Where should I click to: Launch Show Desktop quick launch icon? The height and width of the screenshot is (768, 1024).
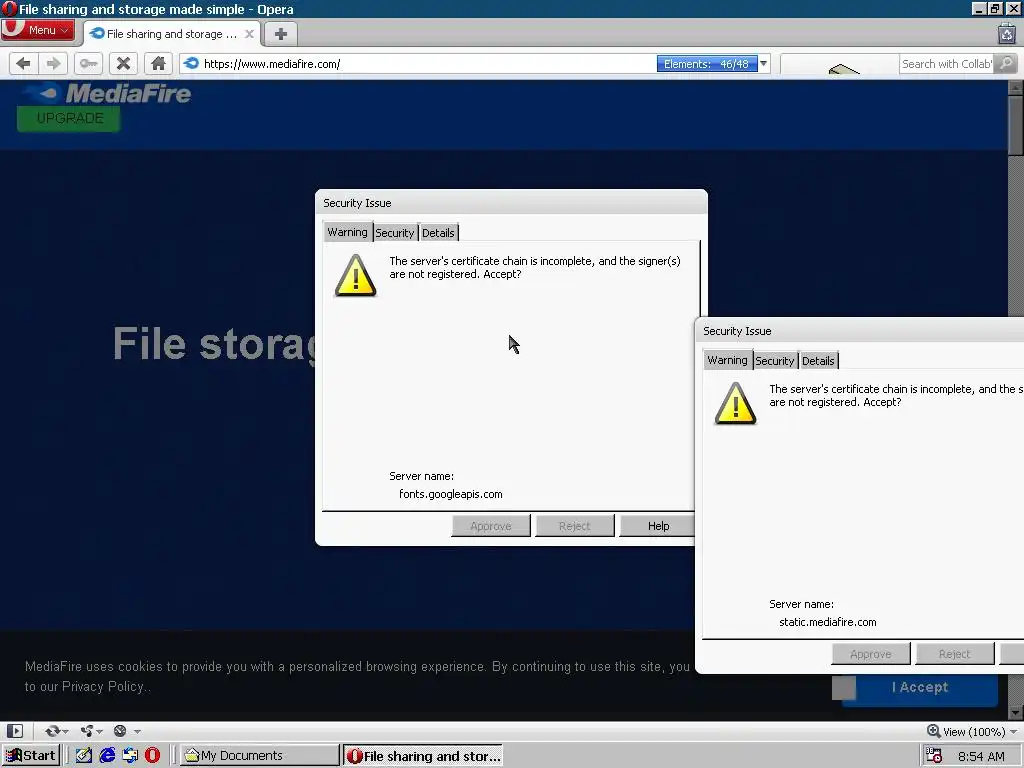[x=84, y=756]
